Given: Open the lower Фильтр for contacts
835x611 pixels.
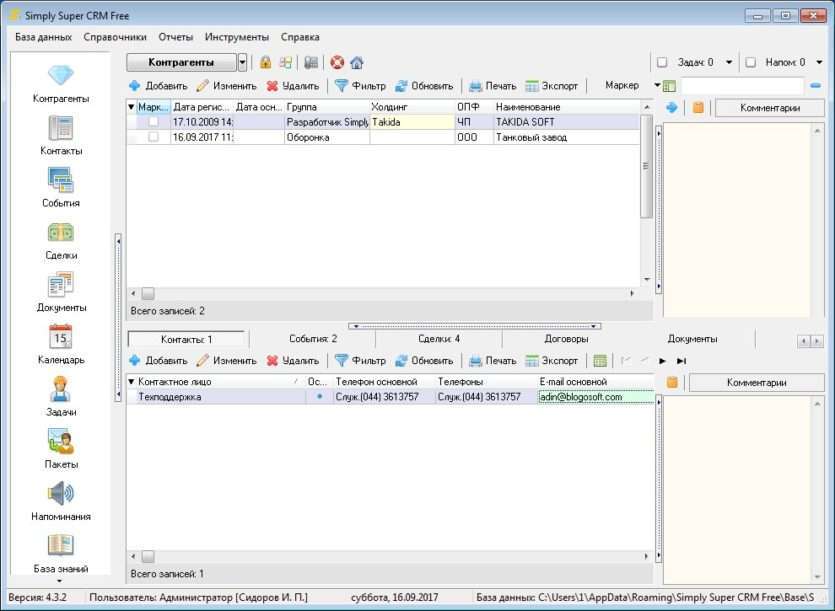Looking at the screenshot, I should pos(360,361).
